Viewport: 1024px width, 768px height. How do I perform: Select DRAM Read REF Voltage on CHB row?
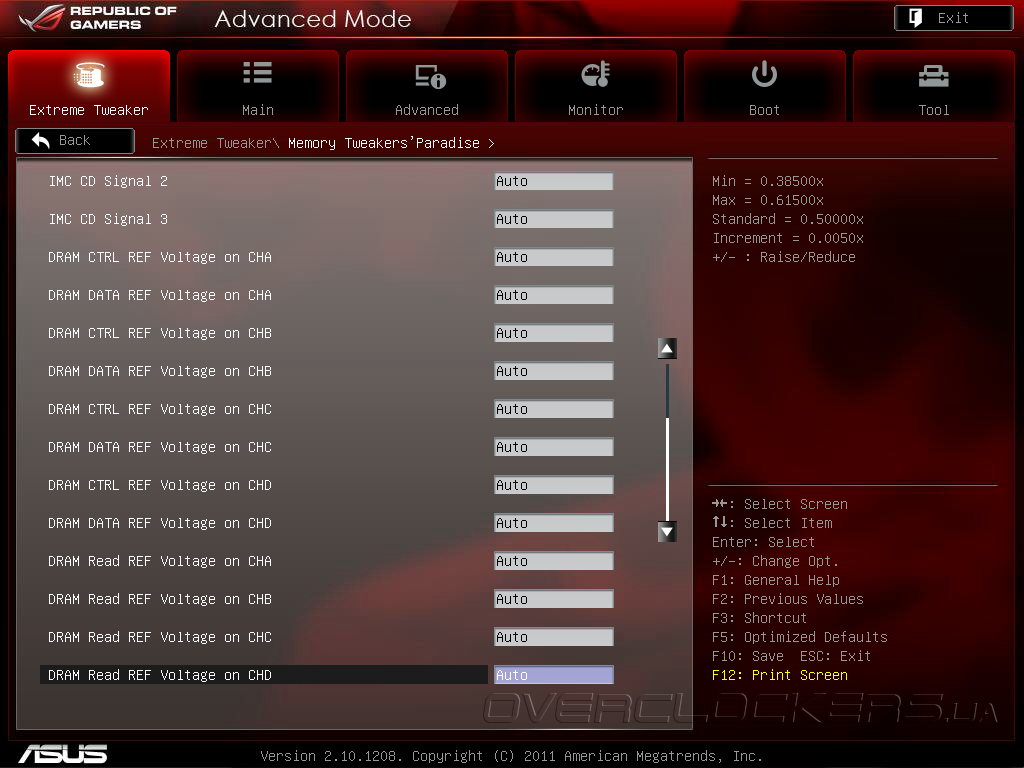pos(160,599)
